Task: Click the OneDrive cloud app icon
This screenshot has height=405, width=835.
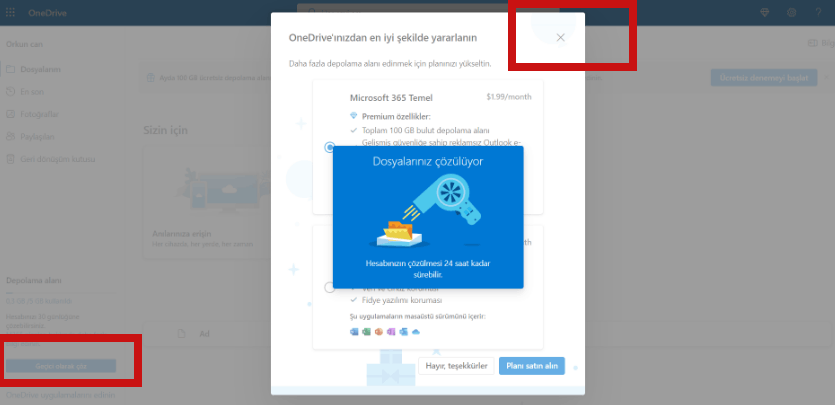Action: (416, 332)
